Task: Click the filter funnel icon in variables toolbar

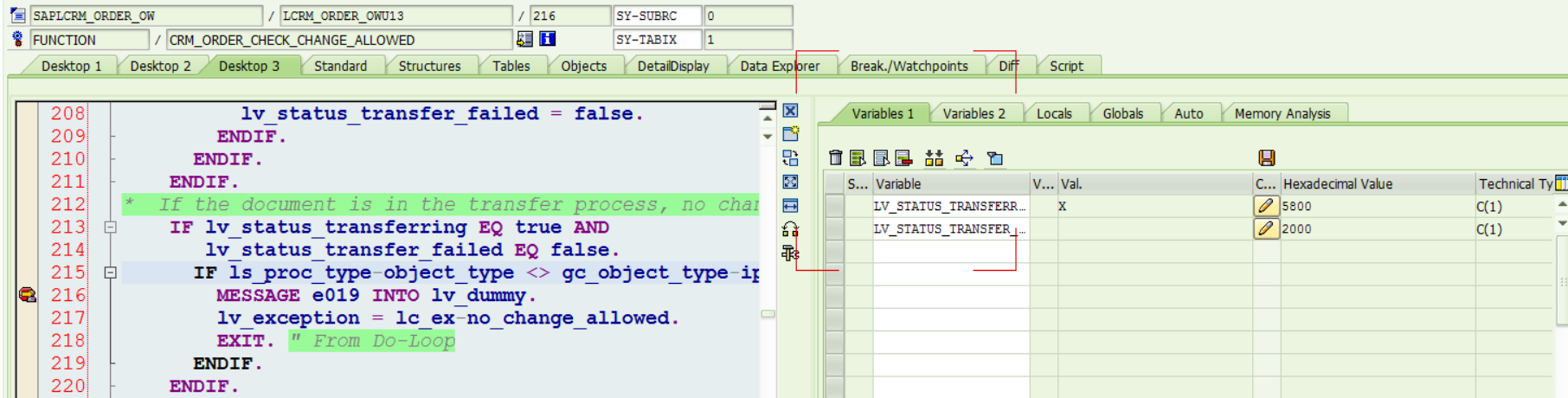Action: [x=995, y=157]
